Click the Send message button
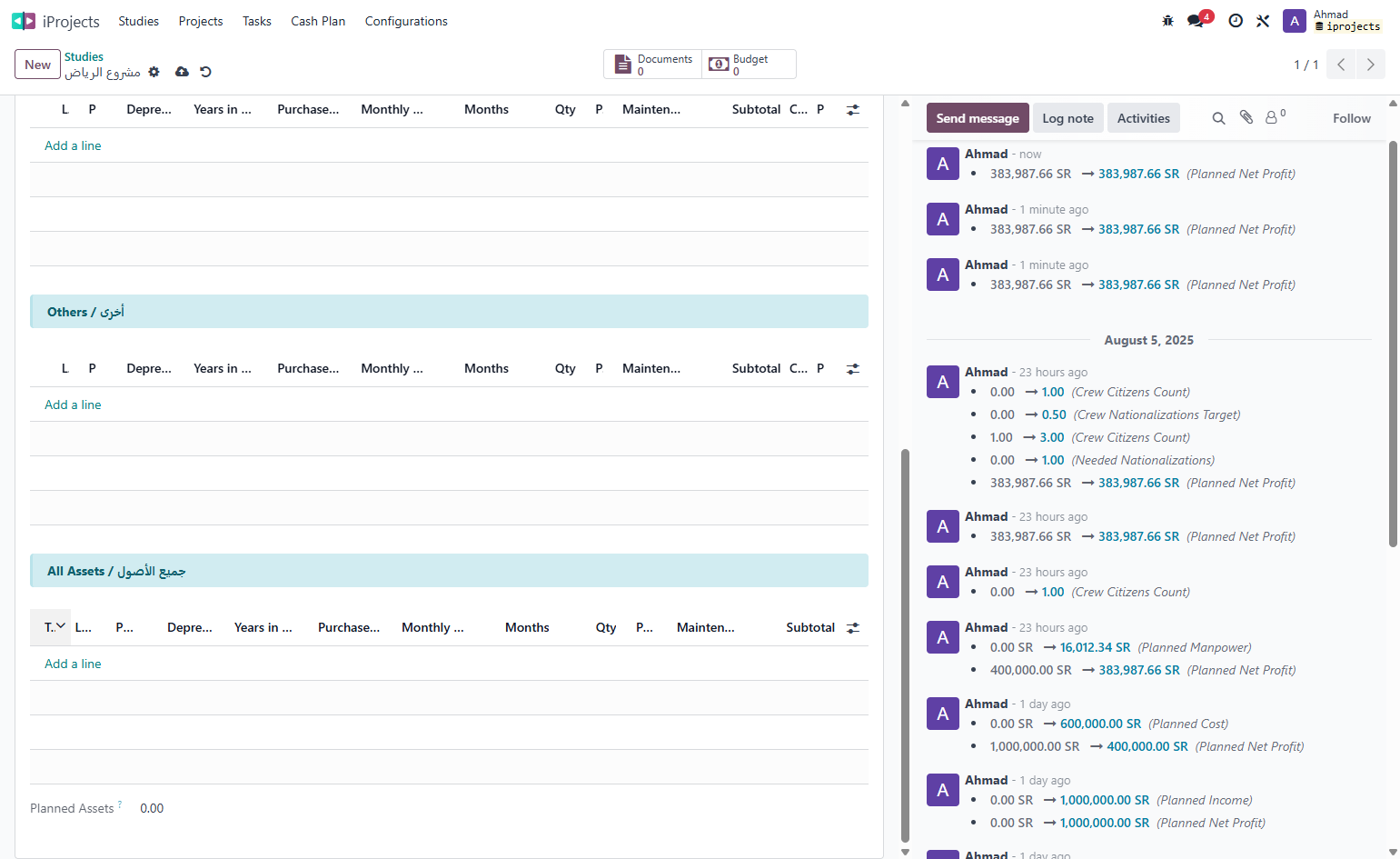Screen dimensions: 1400x859 pyautogui.click(x=978, y=118)
